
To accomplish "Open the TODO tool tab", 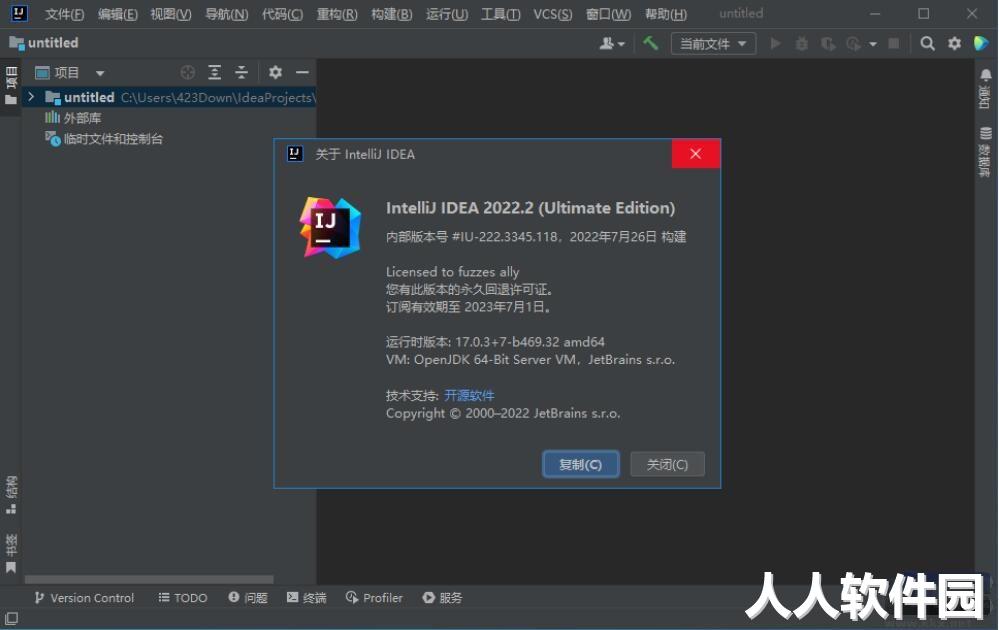I will (183, 598).
